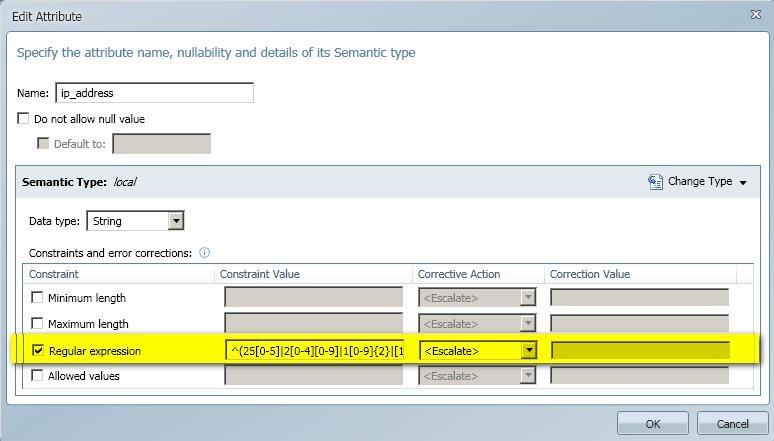Viewport: 774px width, 441px height.
Task: Click the Allowed values correction value field
Action: coord(640,376)
